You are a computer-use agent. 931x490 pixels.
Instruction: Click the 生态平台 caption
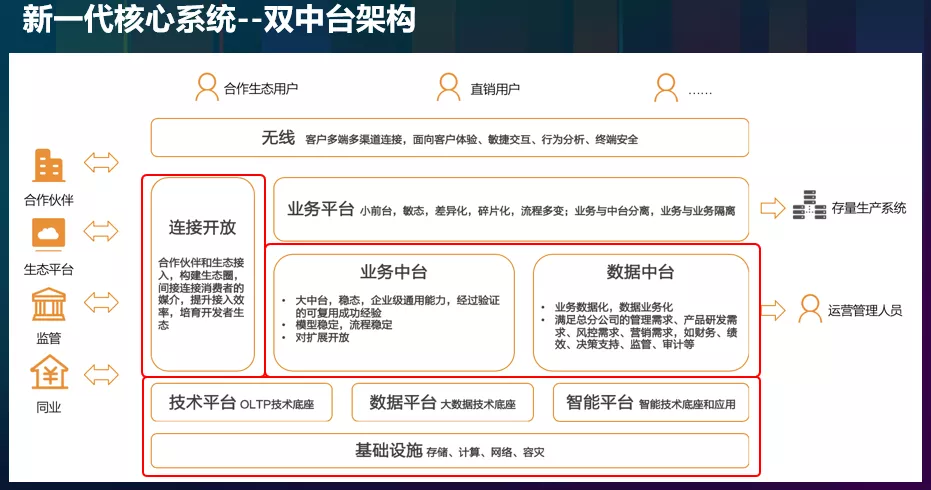pos(49,270)
